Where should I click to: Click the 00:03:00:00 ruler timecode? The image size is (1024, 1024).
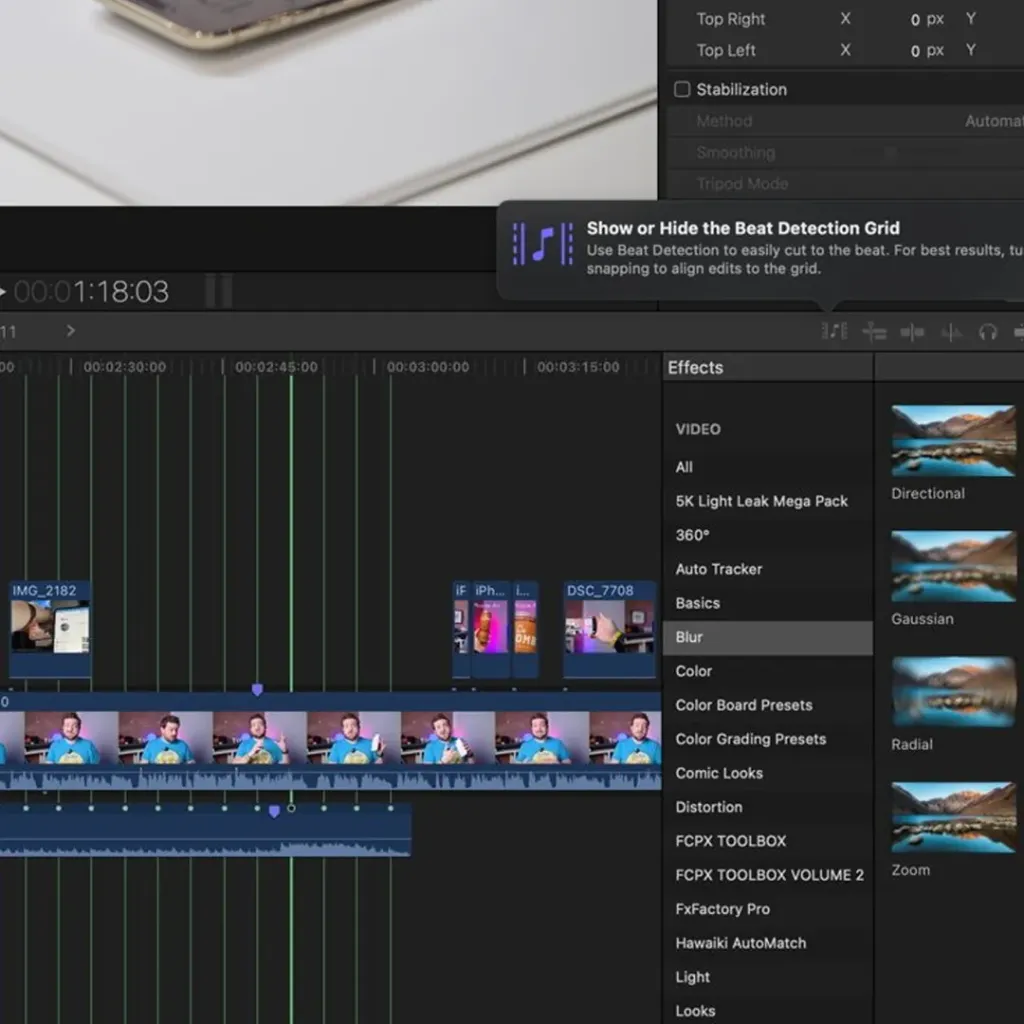[x=428, y=367]
